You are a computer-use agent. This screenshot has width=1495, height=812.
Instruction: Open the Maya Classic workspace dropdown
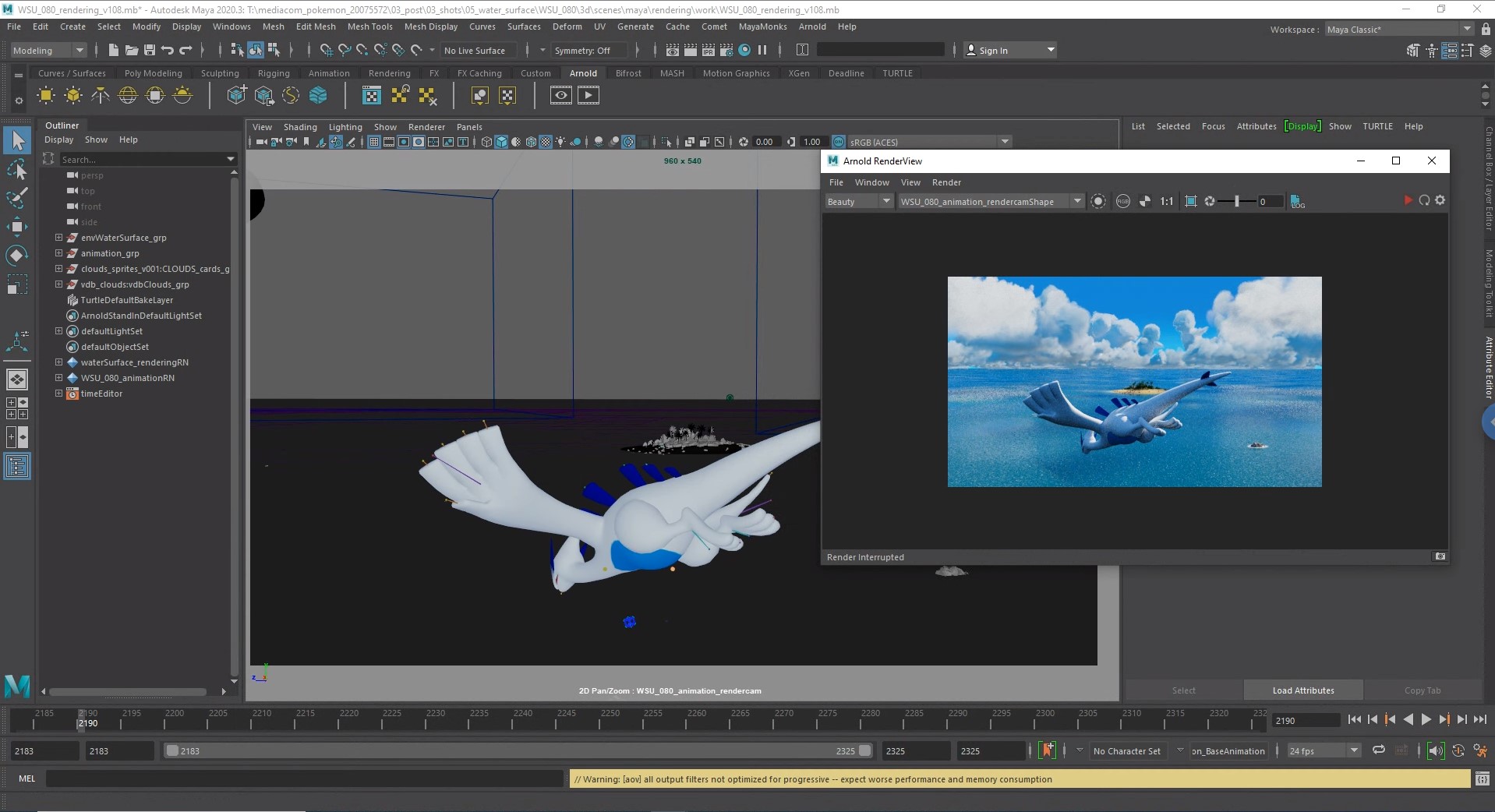pyautogui.click(x=1399, y=29)
